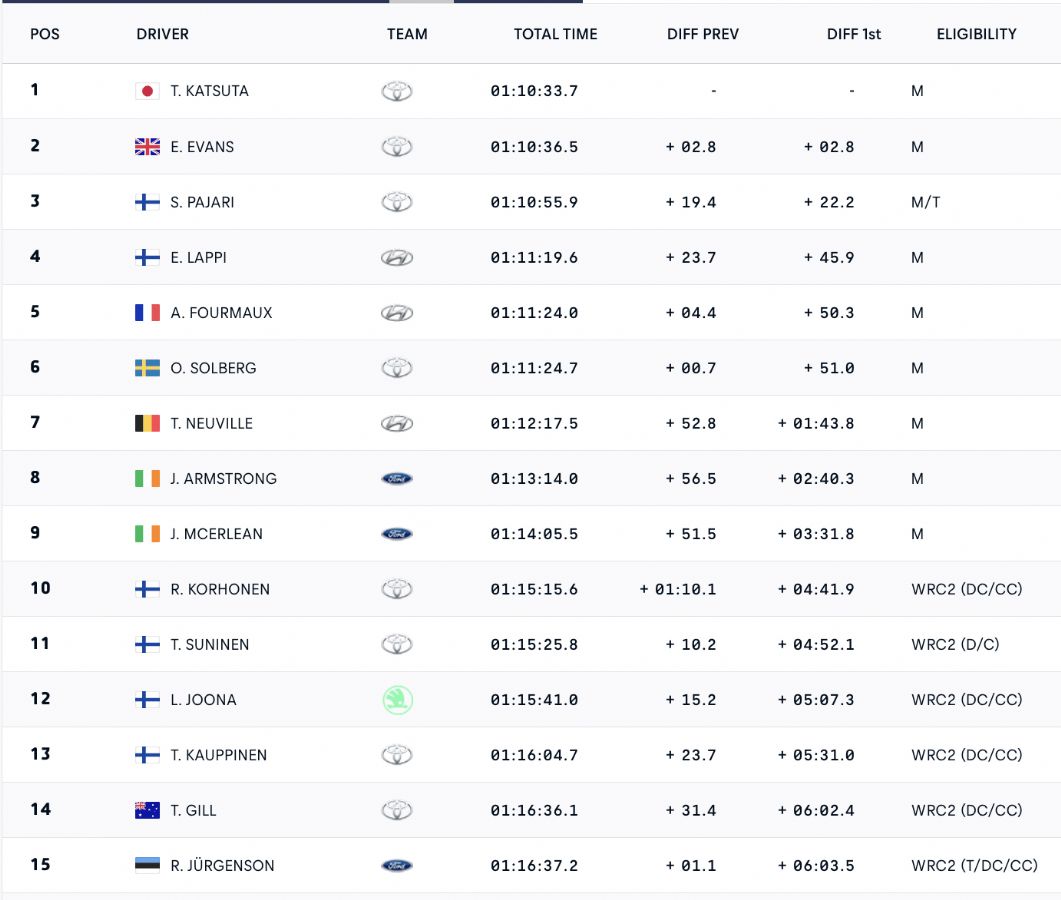Click the French flag beside A. Fourmaux
Screen dimensions: 1061x900
(147, 313)
